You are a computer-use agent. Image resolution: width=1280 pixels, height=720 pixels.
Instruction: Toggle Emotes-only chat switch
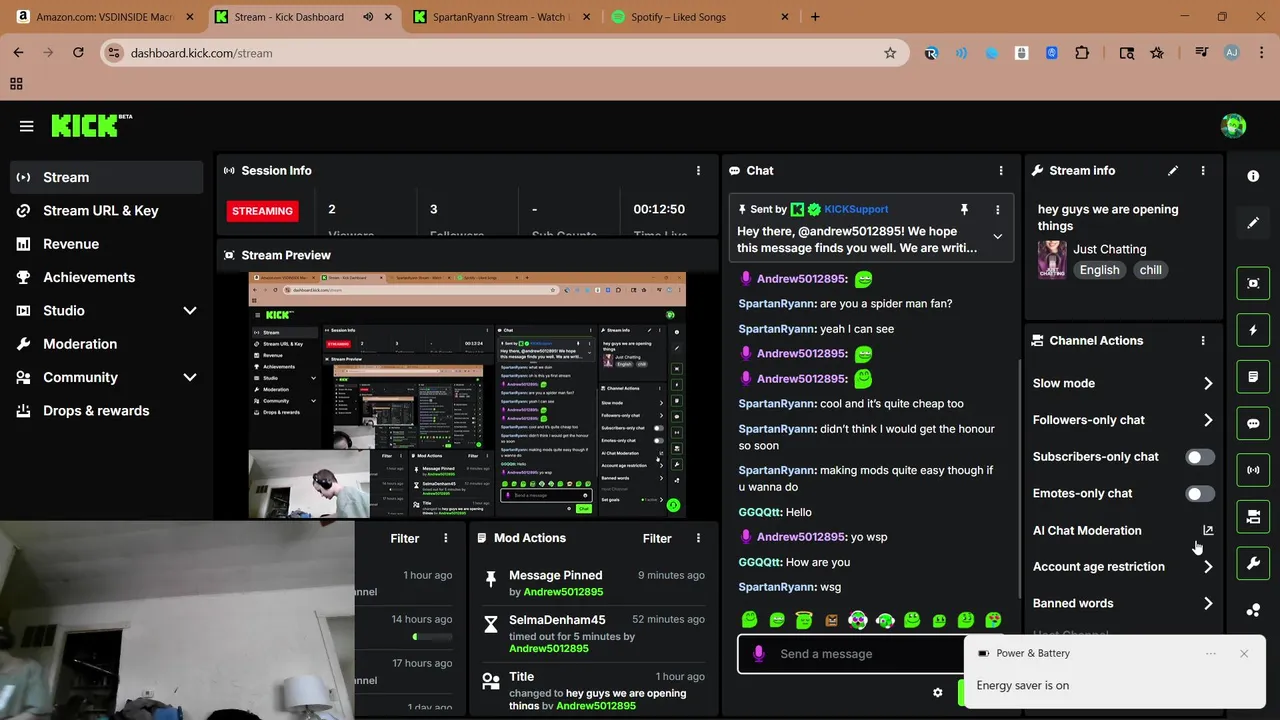[1200, 494]
